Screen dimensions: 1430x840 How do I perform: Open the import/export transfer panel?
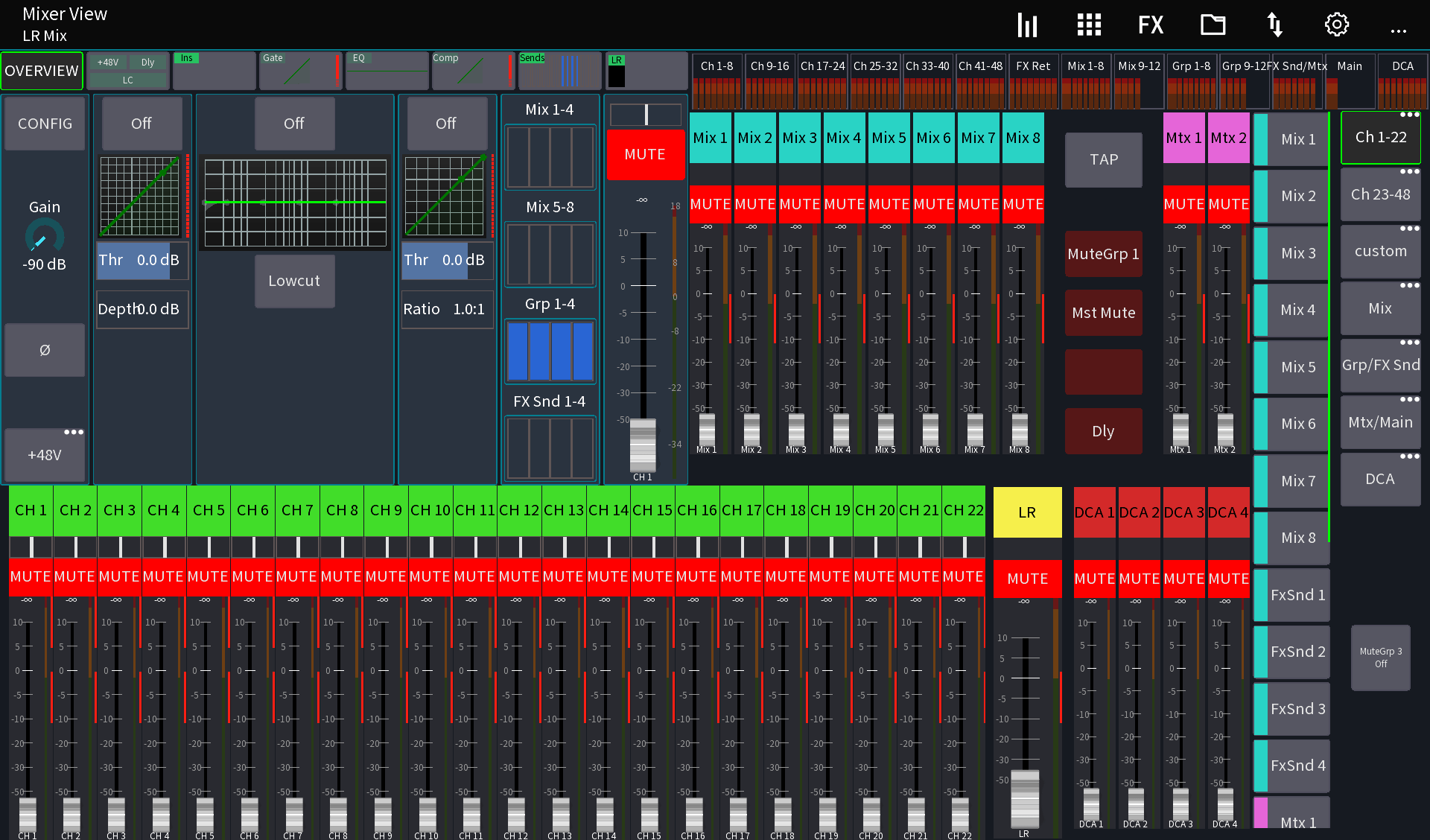coord(1274,24)
